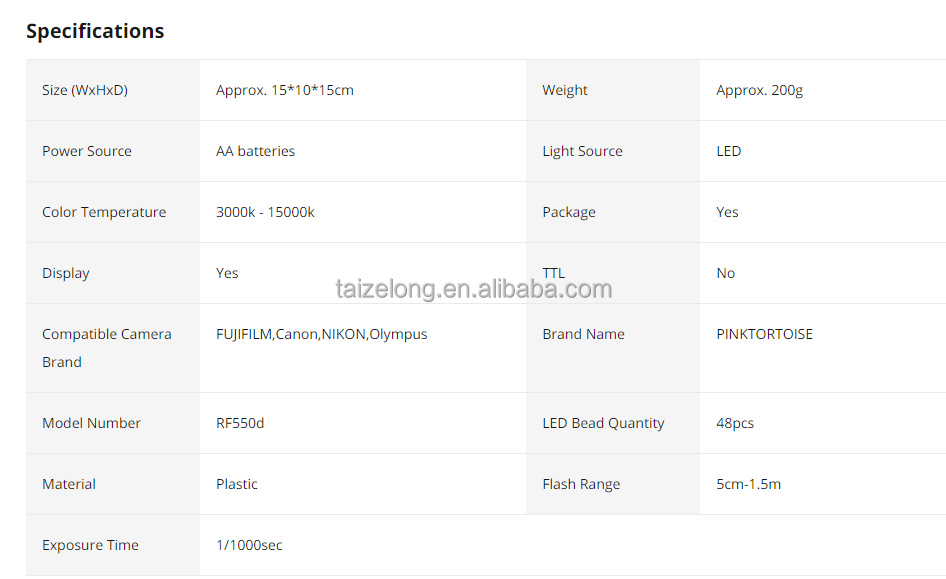Click the Weight label
946x579 pixels.
(x=565, y=90)
